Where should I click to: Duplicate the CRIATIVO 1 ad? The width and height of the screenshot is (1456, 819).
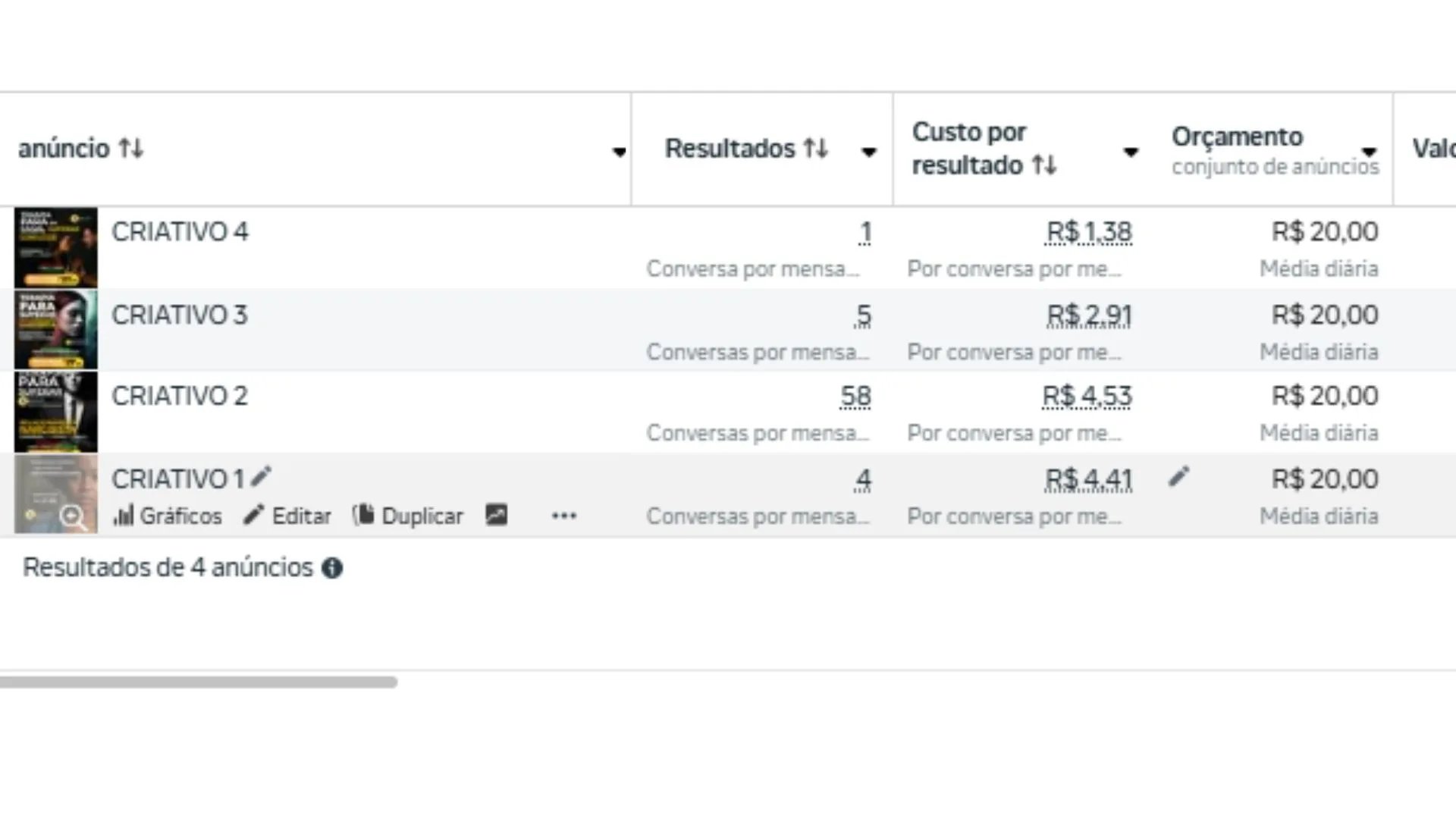[x=408, y=516]
